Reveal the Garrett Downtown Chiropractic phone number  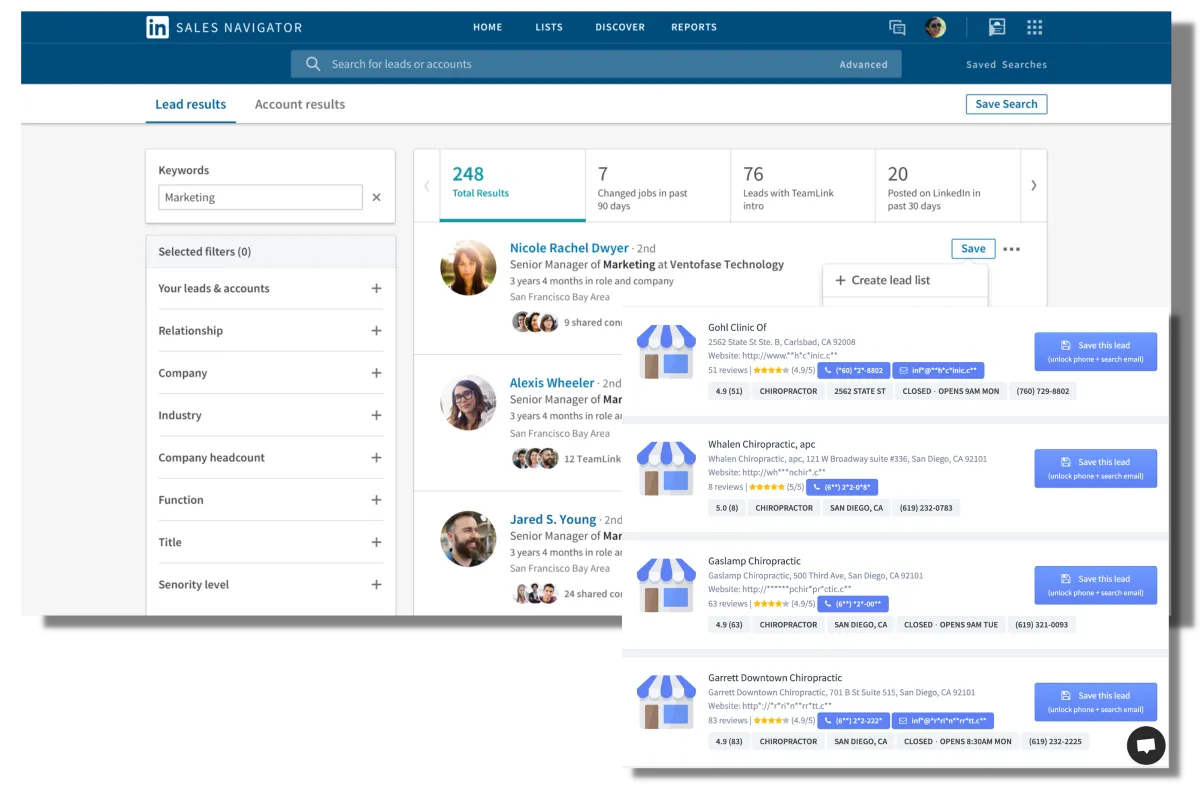coord(853,721)
